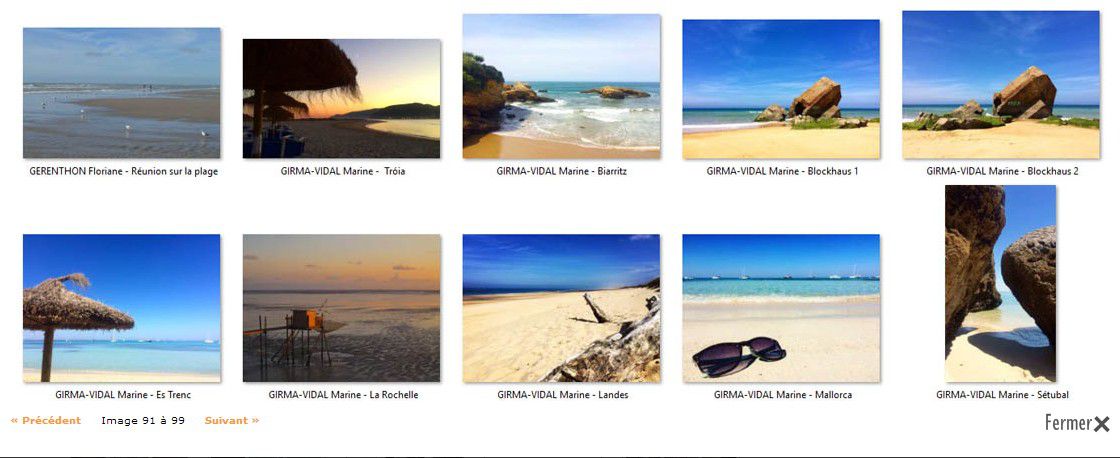View the Landes driftwood beach photo
The height and width of the screenshot is (458, 1120).
(561, 308)
